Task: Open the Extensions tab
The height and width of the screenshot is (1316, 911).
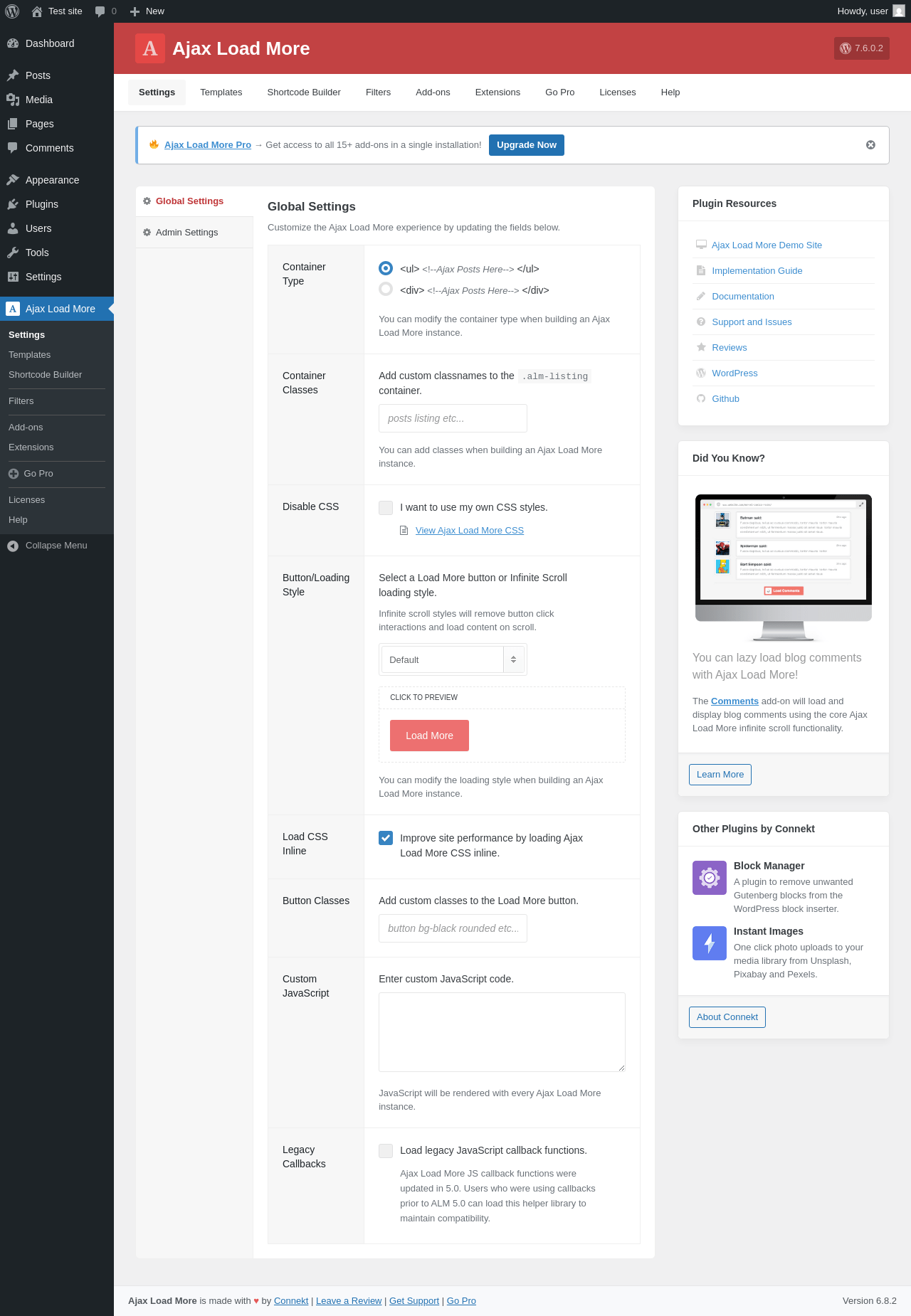Action: pos(497,92)
